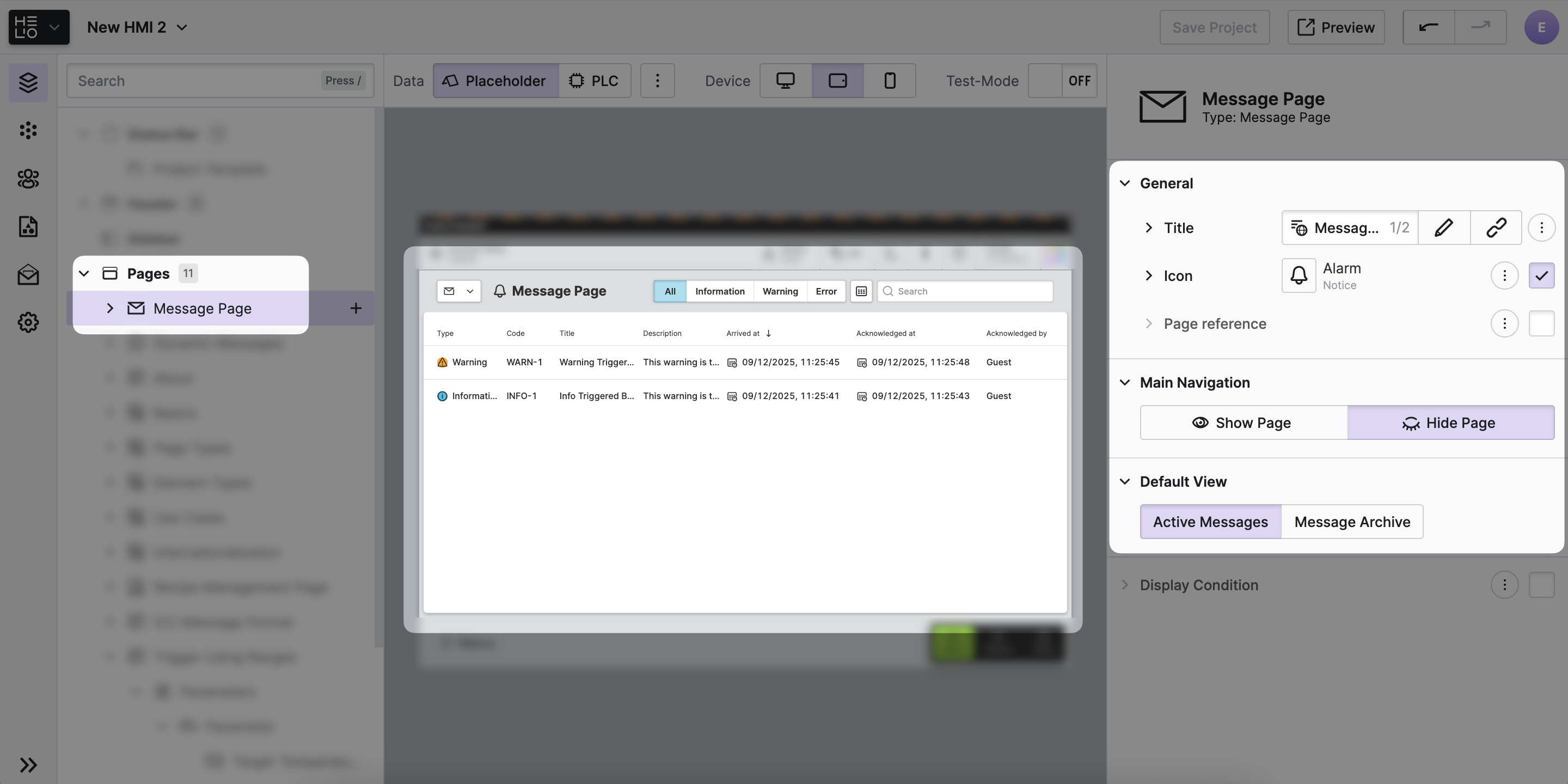Click the pencil edit icon for Title
Viewport: 1568px width, 784px height.
[1444, 228]
